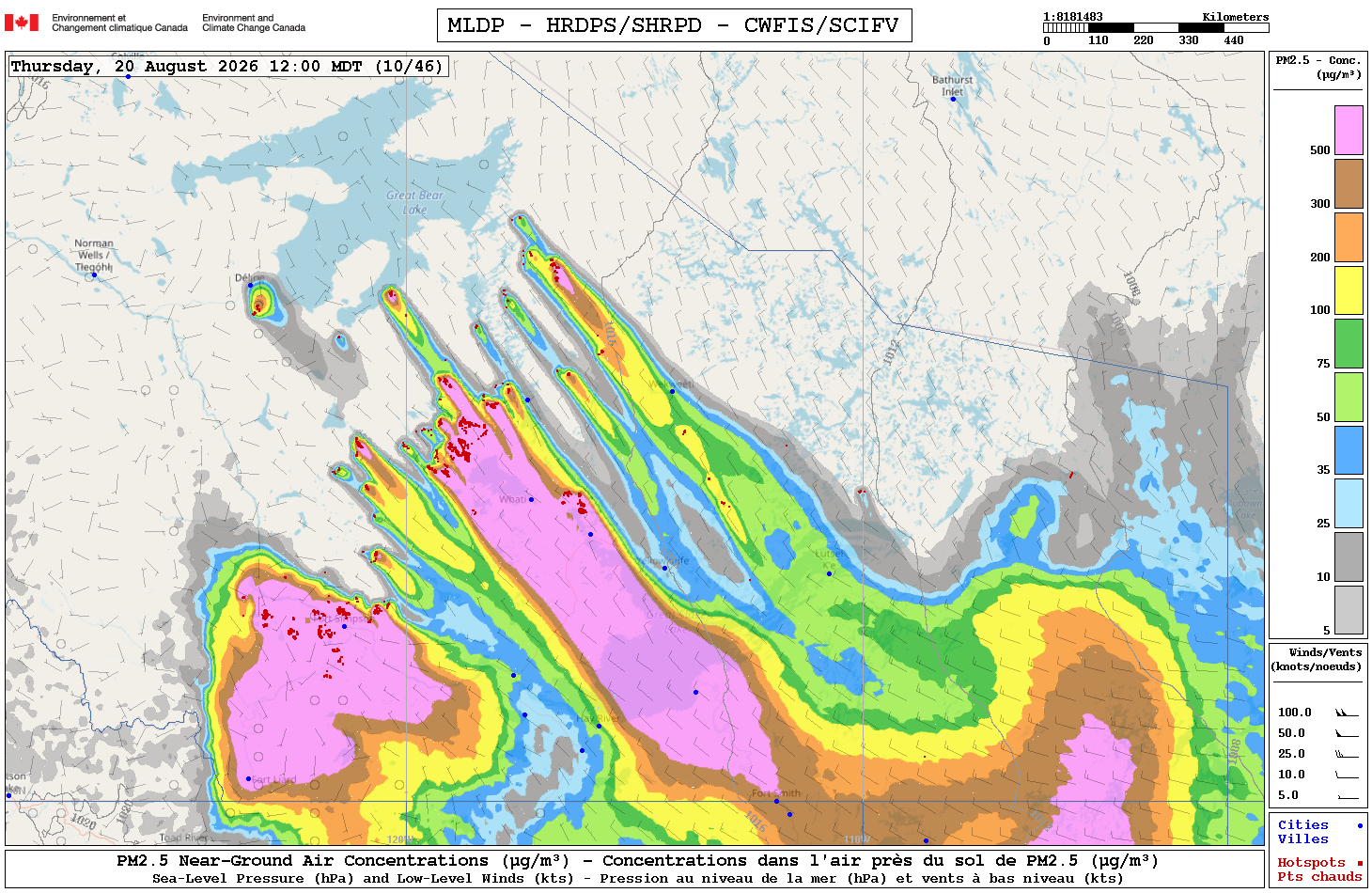Screen dimensions: 1372x893
Task: Click the red Hotspots legend square
Action: point(1359,863)
